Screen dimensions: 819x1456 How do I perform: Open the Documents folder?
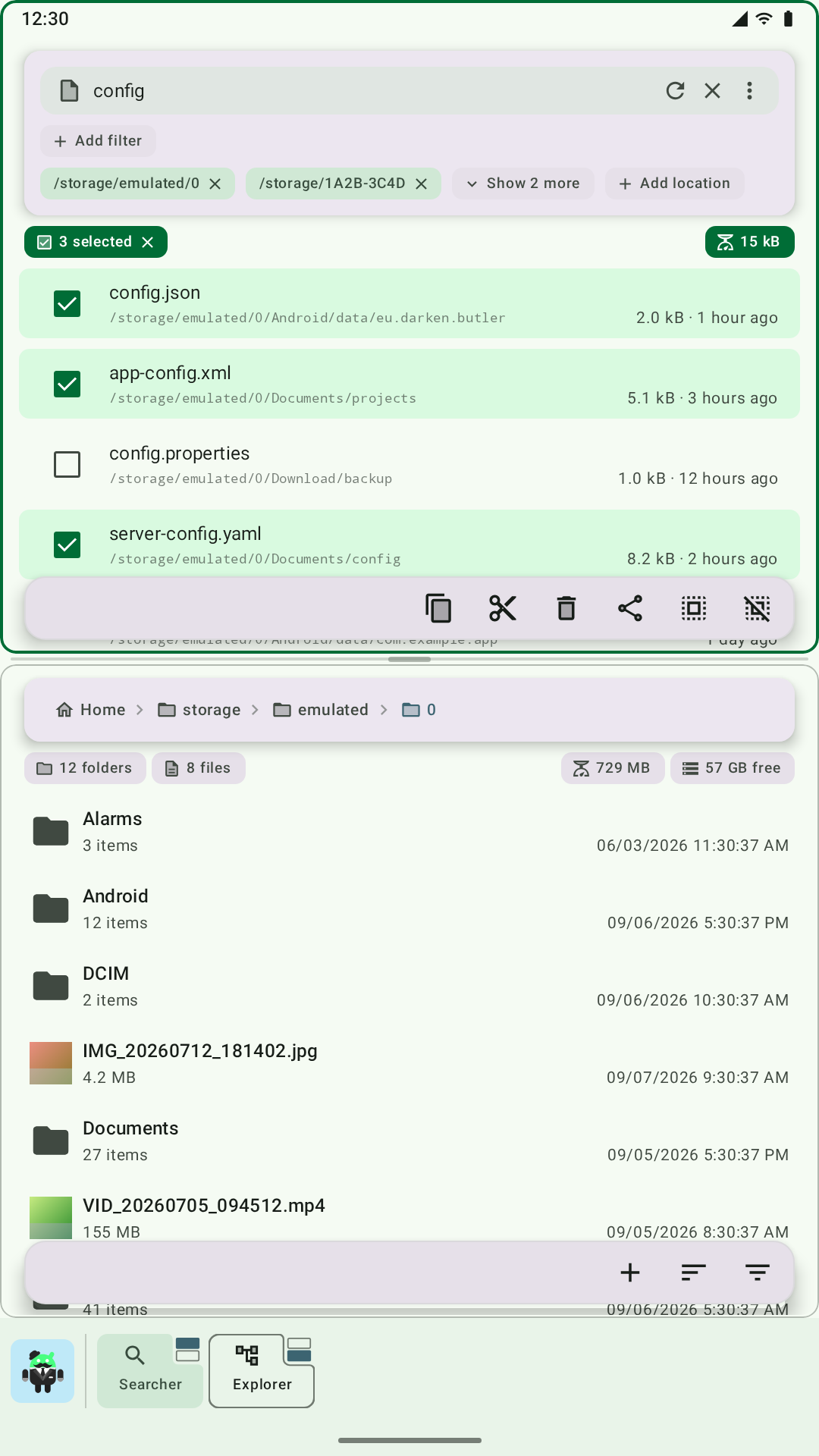(x=409, y=1141)
